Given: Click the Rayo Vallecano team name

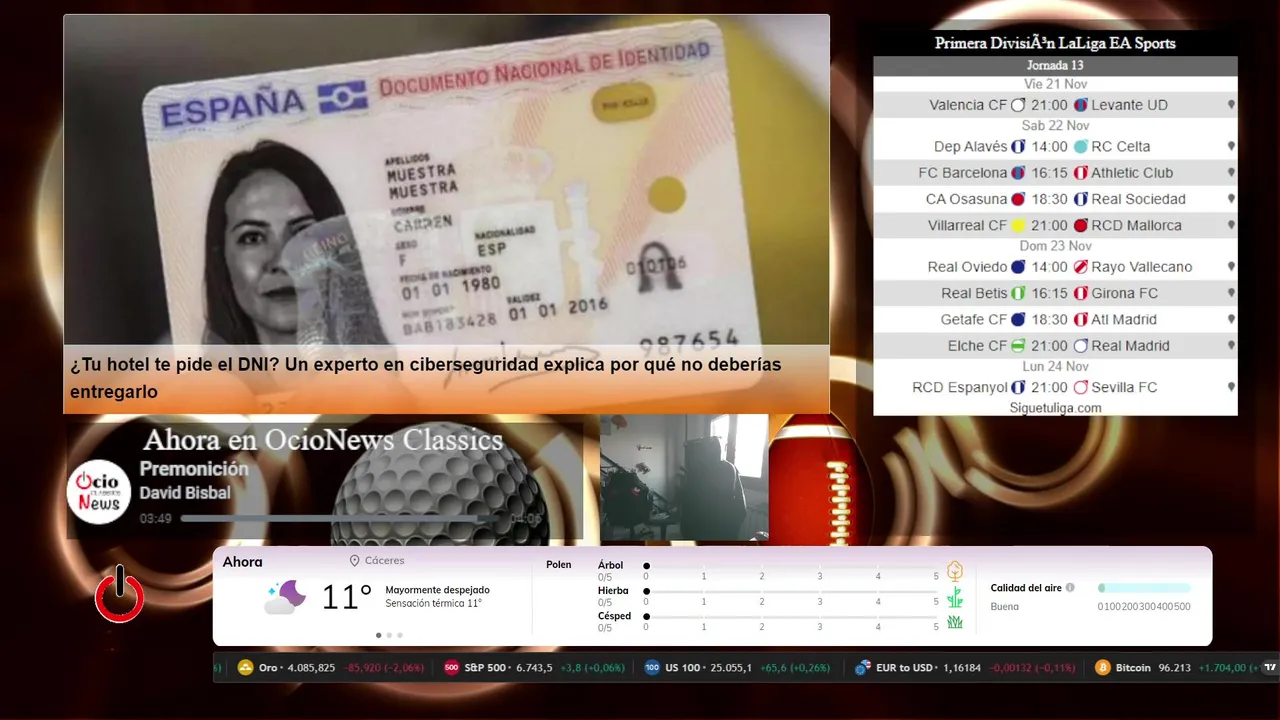Looking at the screenshot, I should click(1142, 267).
